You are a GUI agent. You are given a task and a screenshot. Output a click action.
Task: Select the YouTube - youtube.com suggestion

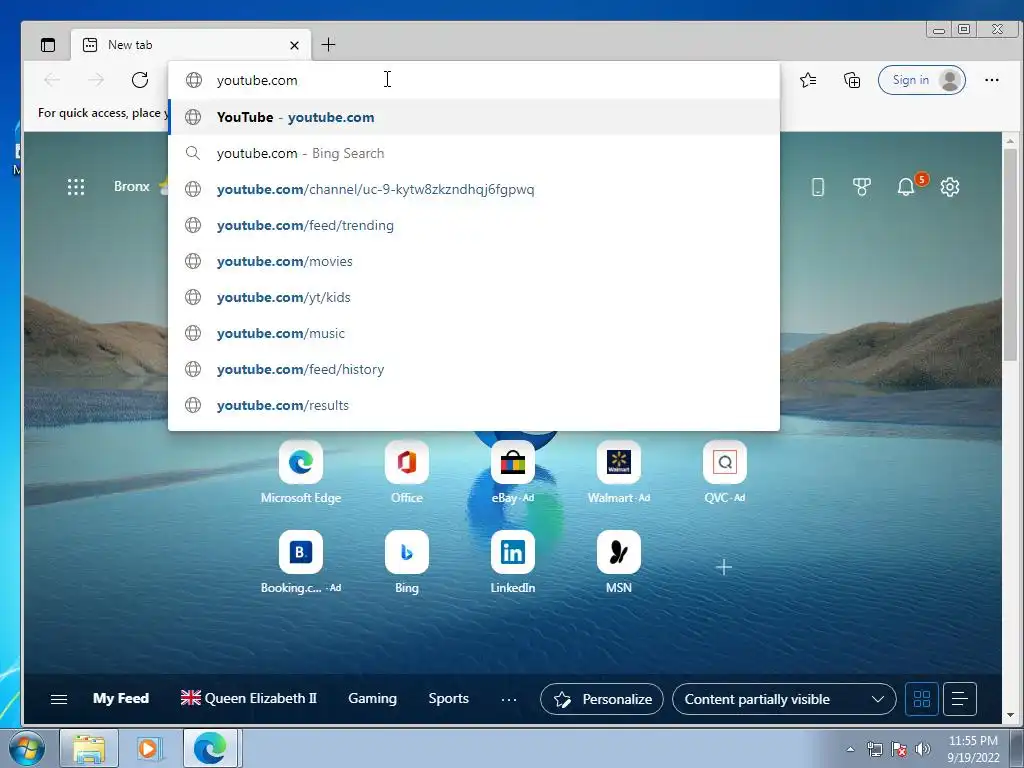click(x=474, y=117)
